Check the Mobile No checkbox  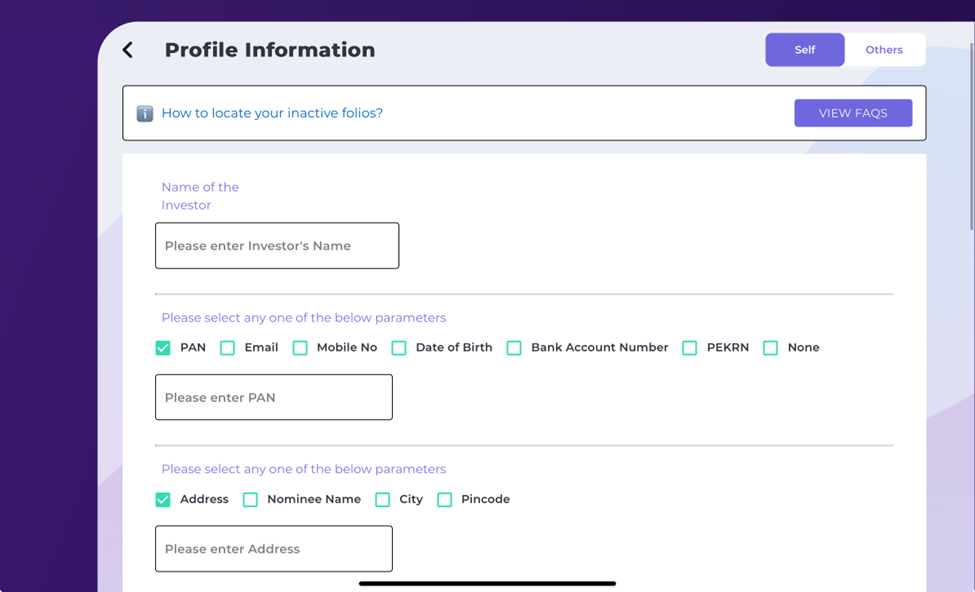click(x=300, y=348)
